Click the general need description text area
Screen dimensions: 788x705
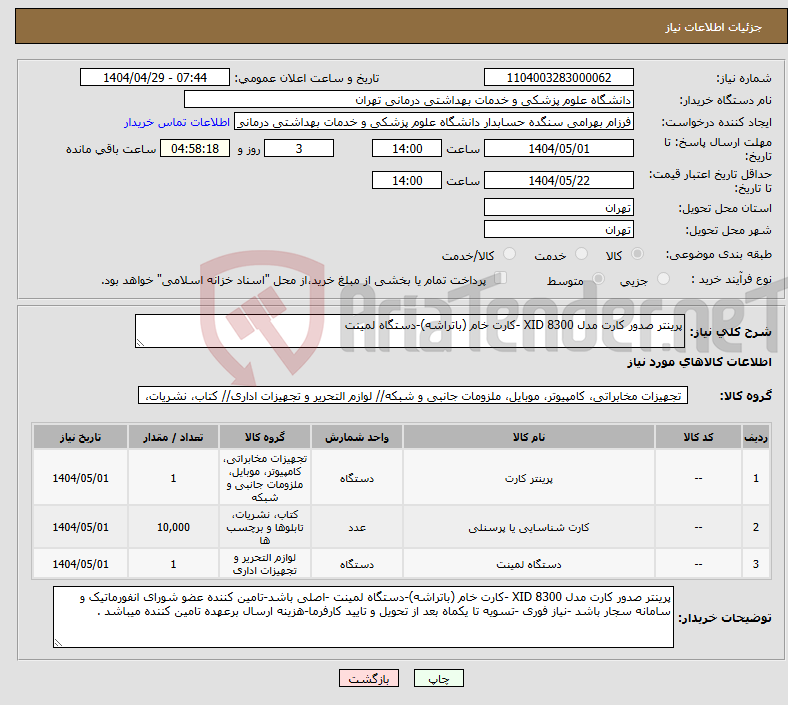point(410,331)
